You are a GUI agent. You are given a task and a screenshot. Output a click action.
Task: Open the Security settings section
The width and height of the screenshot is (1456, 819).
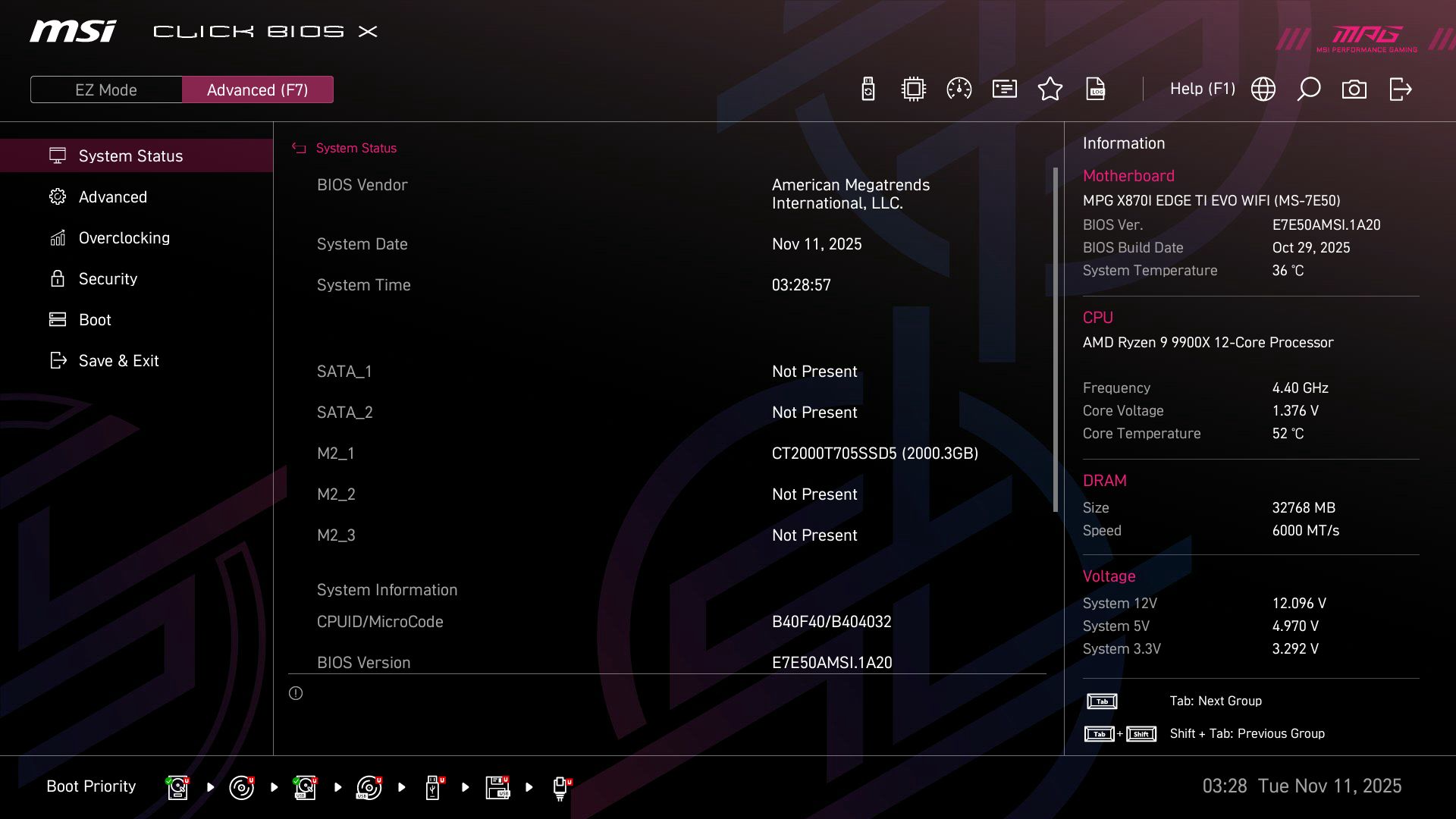tap(108, 279)
